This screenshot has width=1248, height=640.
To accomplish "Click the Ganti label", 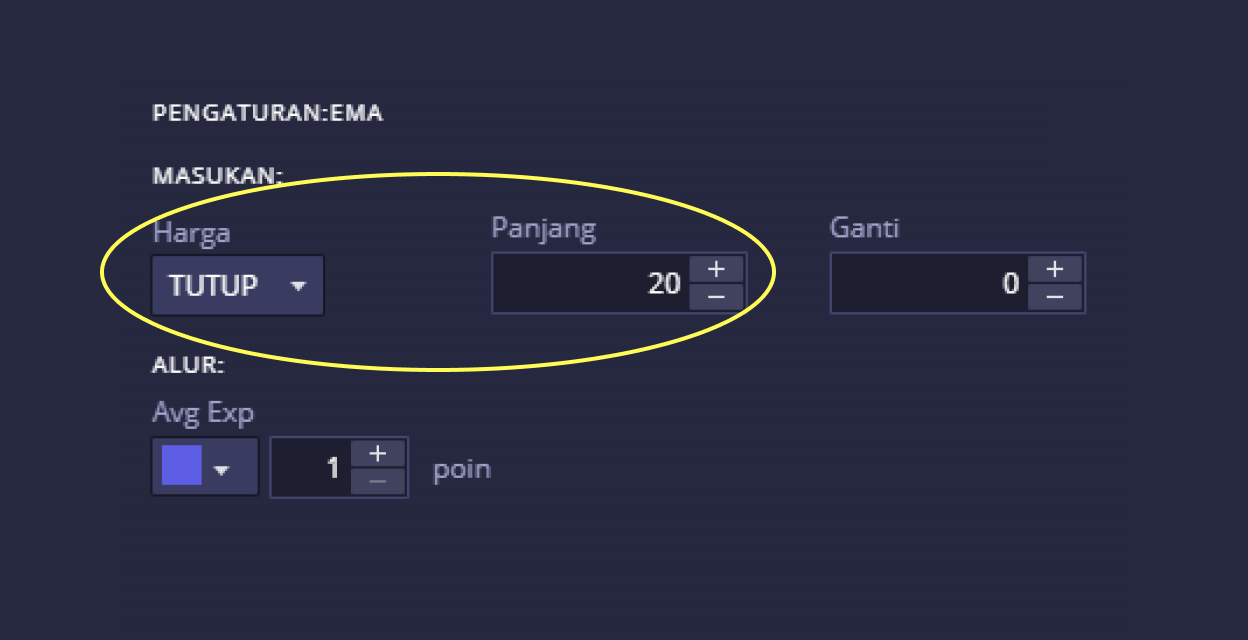I will coord(864,228).
